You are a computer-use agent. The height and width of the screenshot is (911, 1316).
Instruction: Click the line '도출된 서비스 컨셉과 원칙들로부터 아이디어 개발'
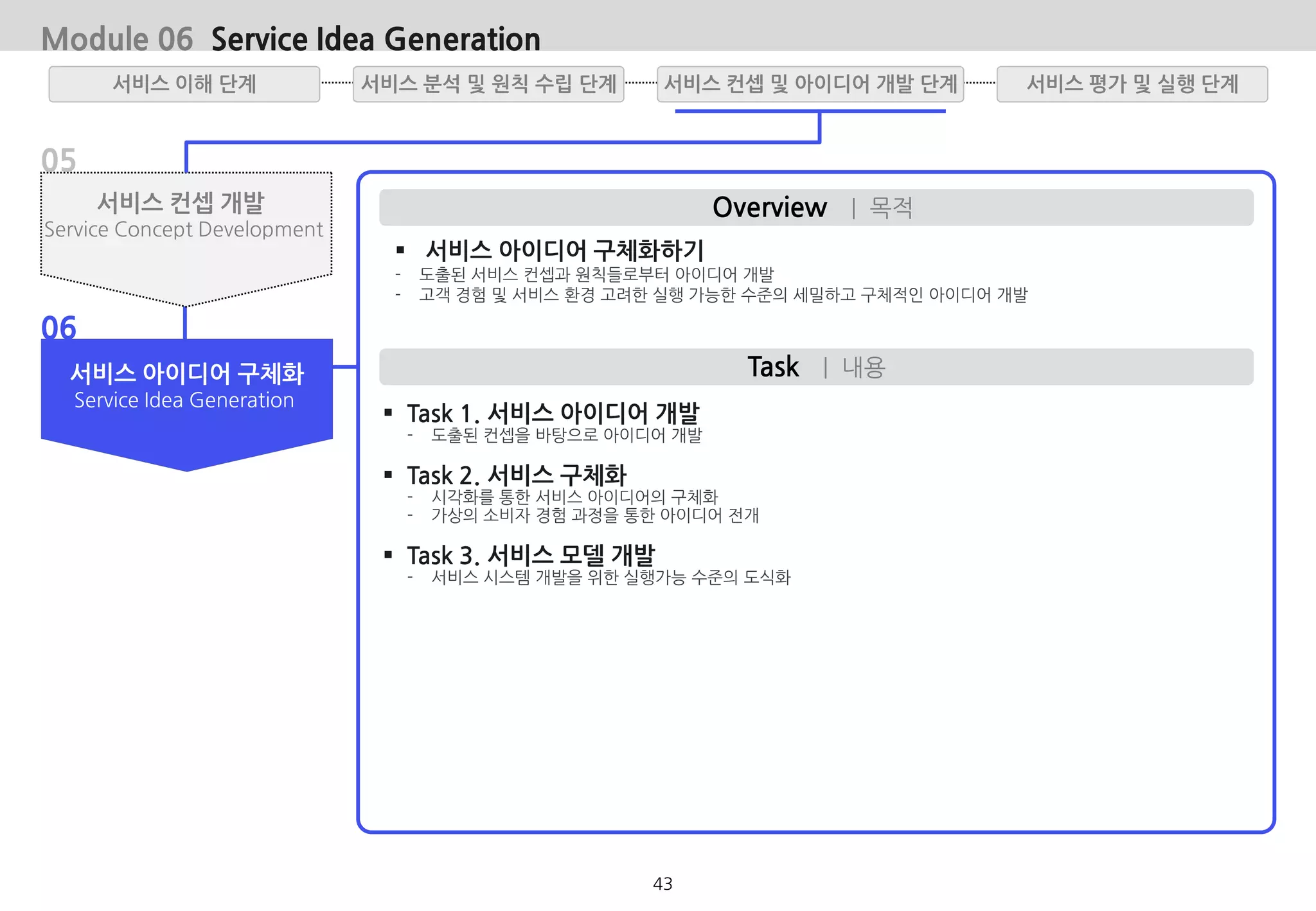click(596, 274)
